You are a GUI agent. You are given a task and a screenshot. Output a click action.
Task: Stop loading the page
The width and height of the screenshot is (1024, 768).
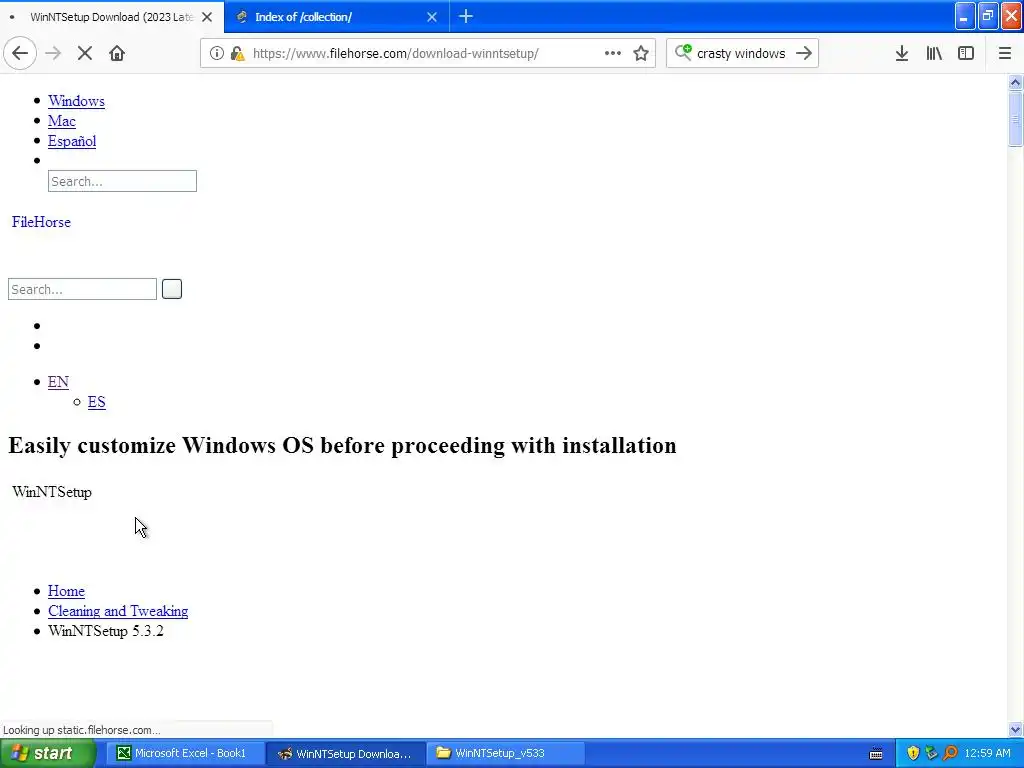point(85,54)
